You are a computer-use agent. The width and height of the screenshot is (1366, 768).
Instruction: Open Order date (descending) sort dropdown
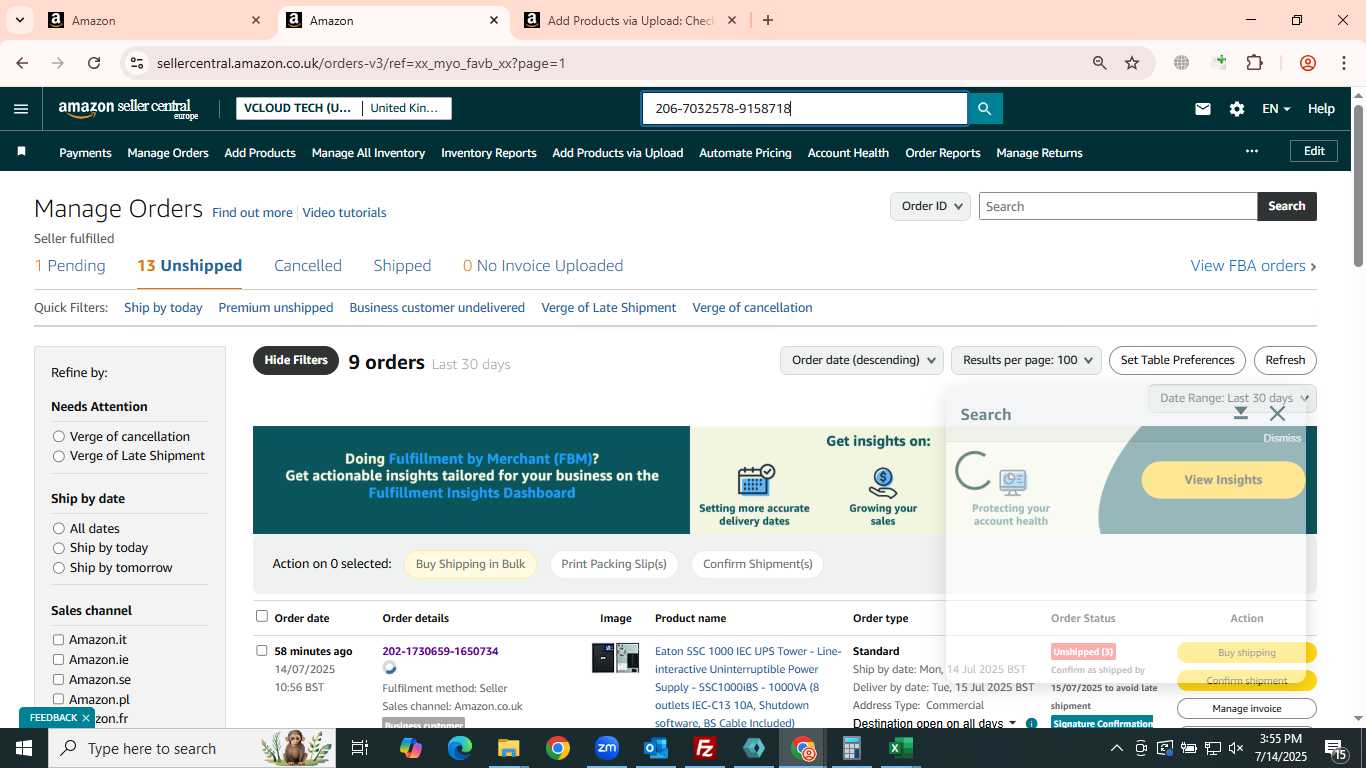(861, 360)
